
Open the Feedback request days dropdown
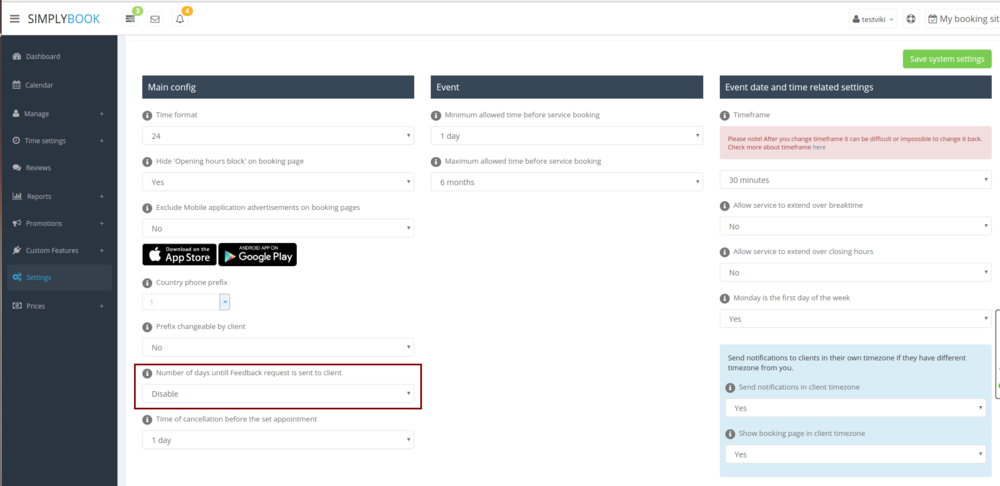277,394
